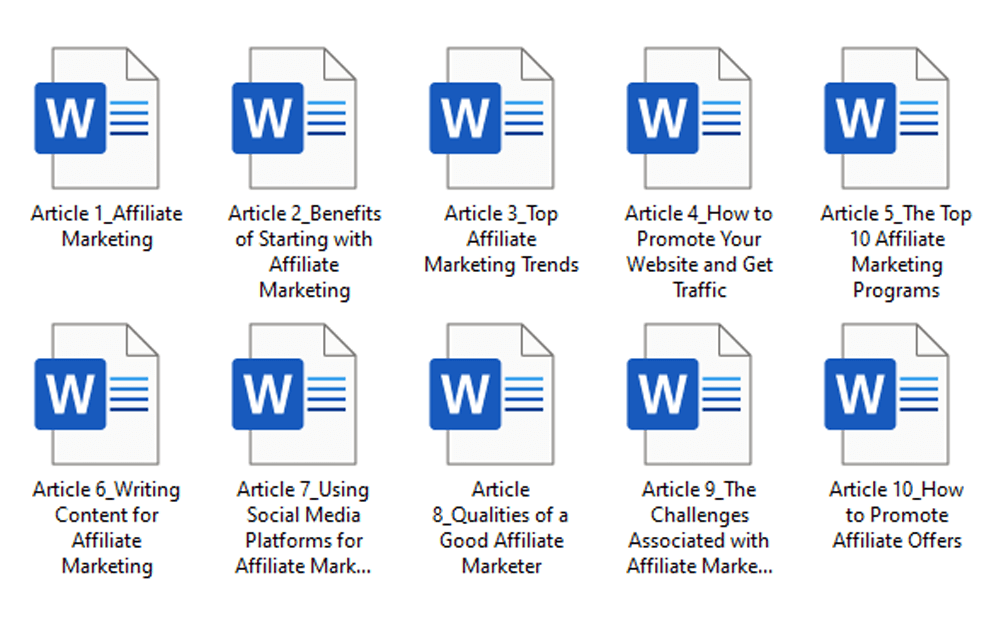Screen dimensions: 1000x629
Task: Select the Article 1_Affiliate Marketing Word icon
Action: coord(96,118)
